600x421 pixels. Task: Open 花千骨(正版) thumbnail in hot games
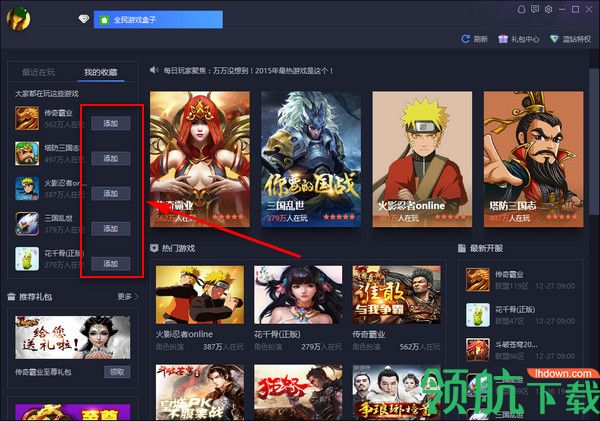pos(298,295)
